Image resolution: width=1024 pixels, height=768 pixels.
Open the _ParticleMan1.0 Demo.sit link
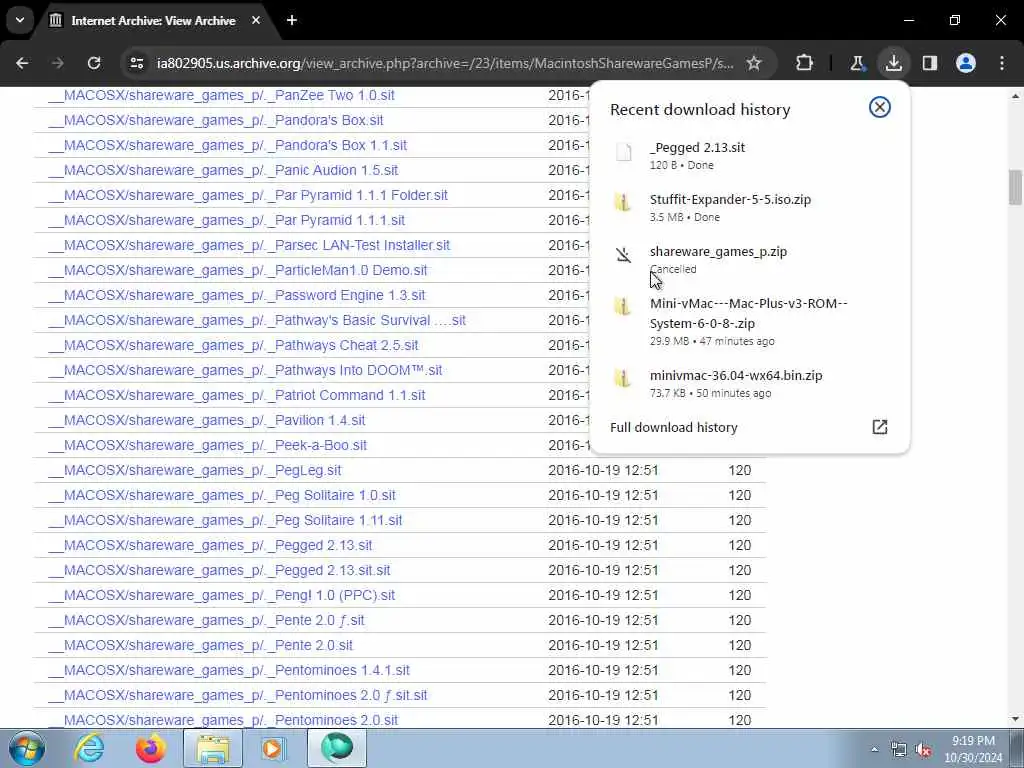pos(238,270)
